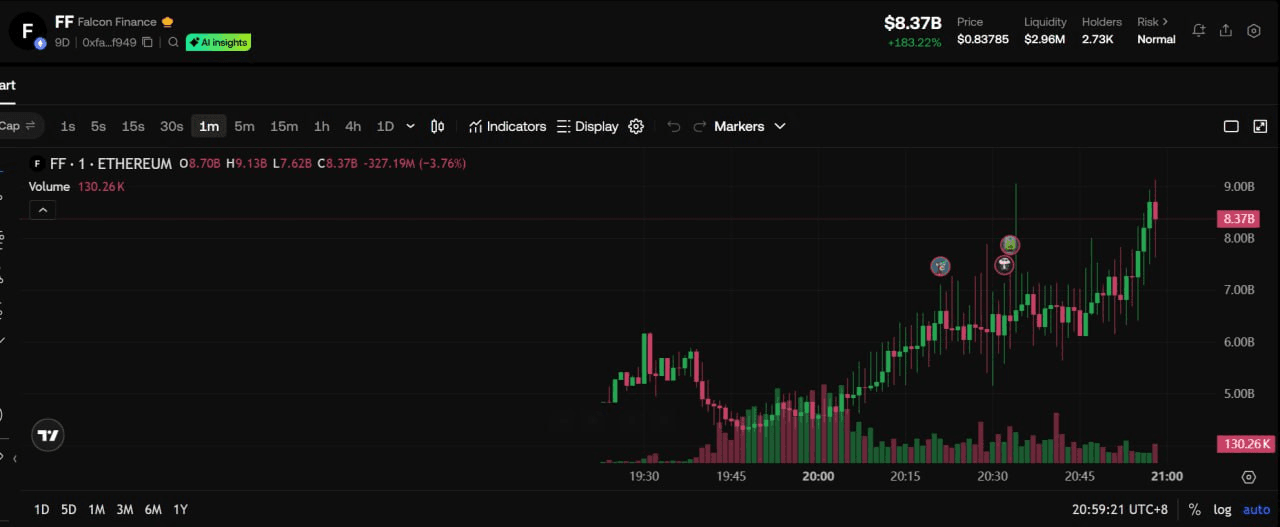The width and height of the screenshot is (1280, 527).
Task: Click the Holders 2.73K stat
Action: pyautogui.click(x=1101, y=31)
